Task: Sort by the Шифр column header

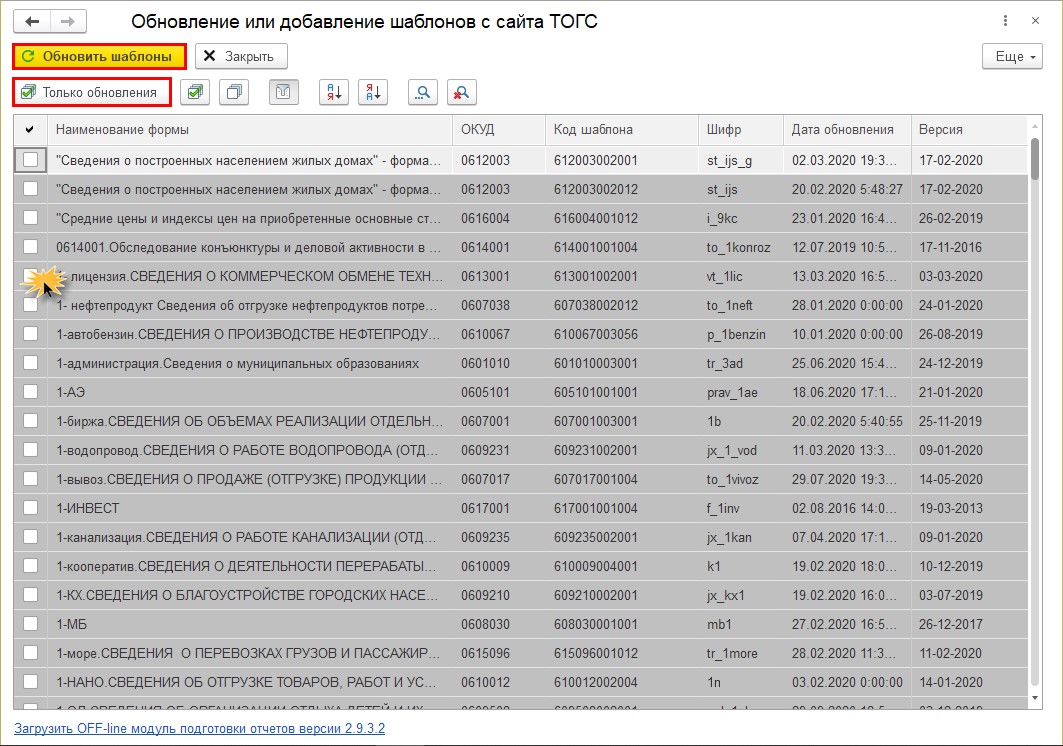Action: (741, 130)
